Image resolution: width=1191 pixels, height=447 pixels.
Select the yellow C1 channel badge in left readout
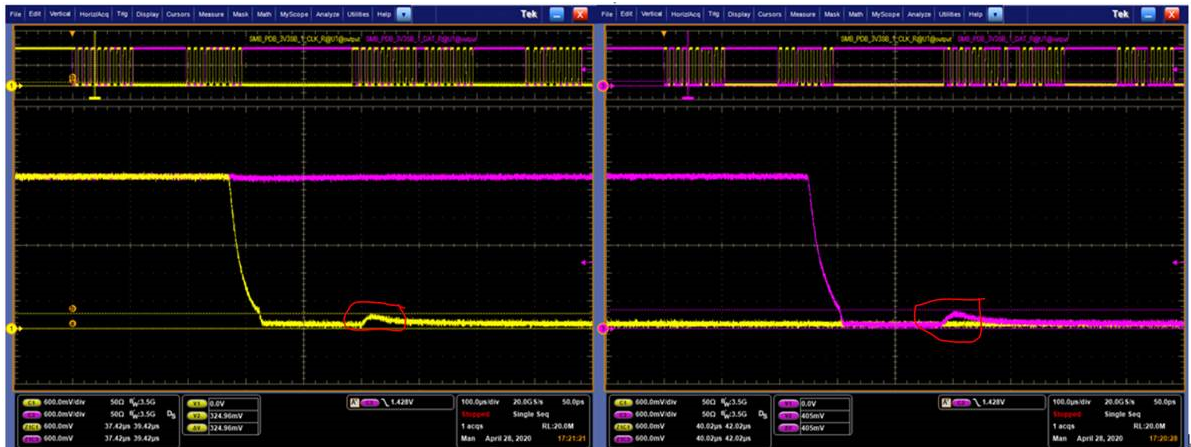[x=31, y=403]
